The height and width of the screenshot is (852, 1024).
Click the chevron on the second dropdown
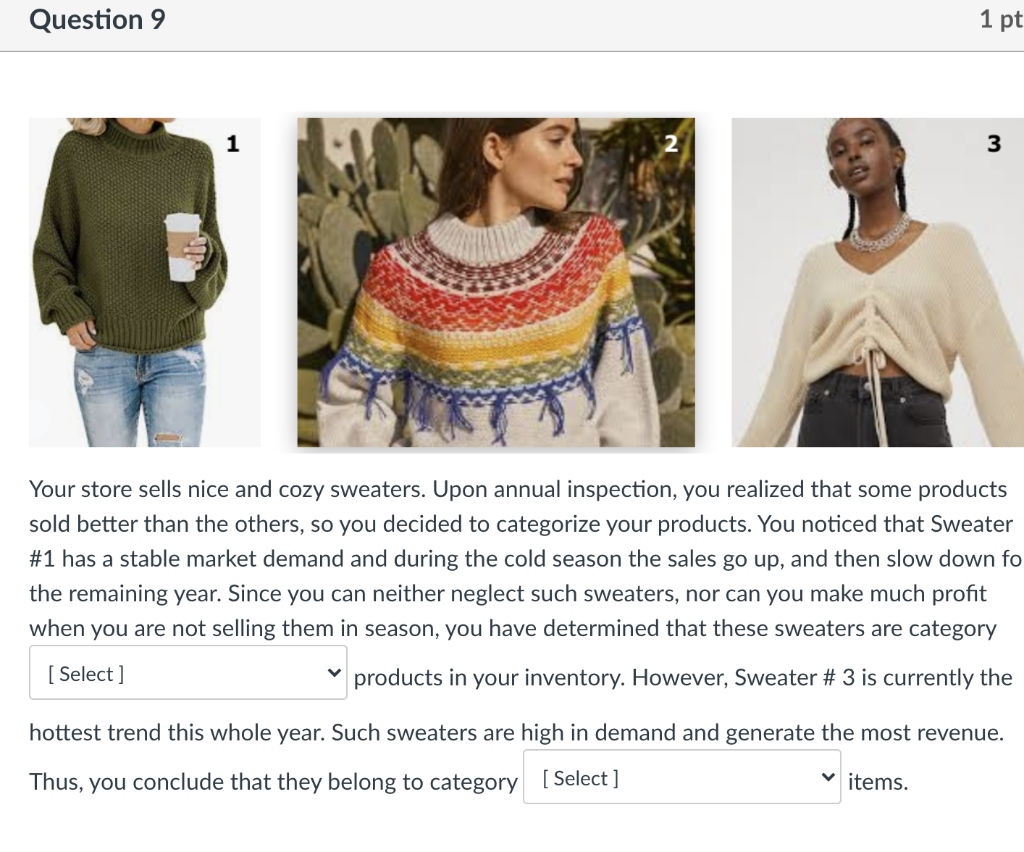point(827,776)
